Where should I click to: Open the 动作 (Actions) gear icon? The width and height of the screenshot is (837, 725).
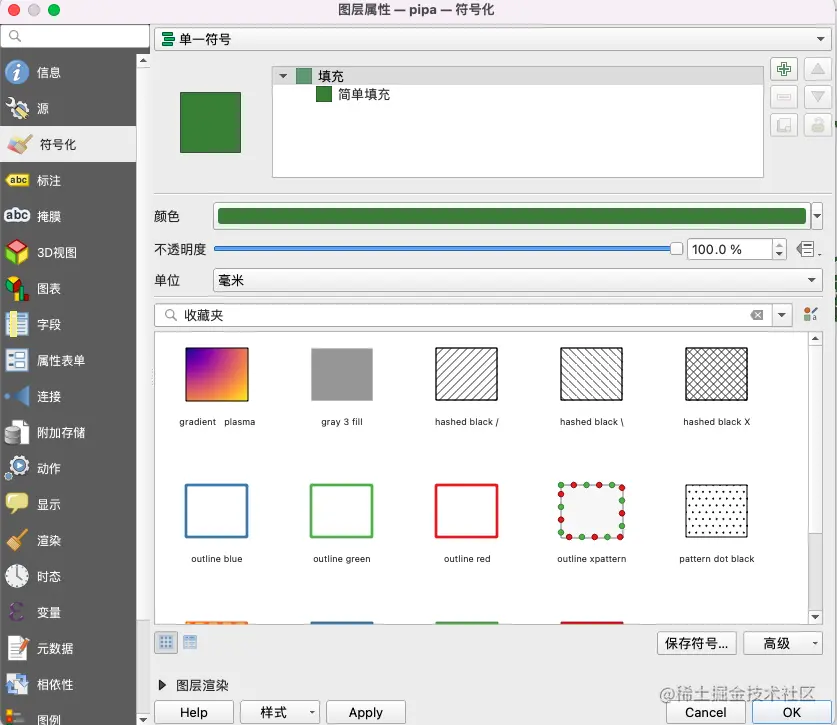[x=17, y=468]
